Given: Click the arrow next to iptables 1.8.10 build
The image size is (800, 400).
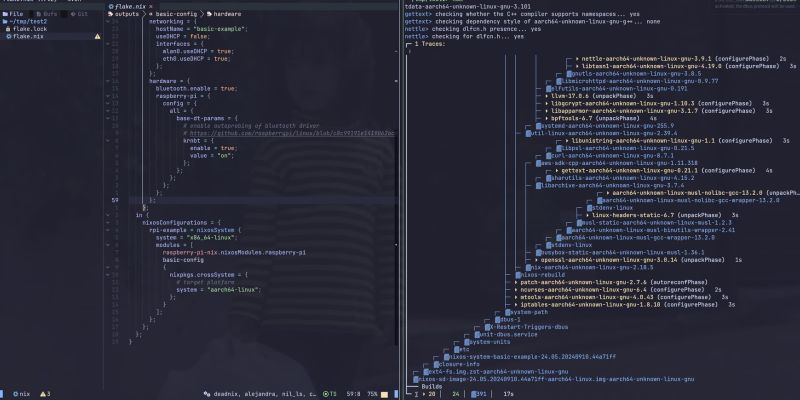Looking at the screenshot, I should tap(516, 305).
